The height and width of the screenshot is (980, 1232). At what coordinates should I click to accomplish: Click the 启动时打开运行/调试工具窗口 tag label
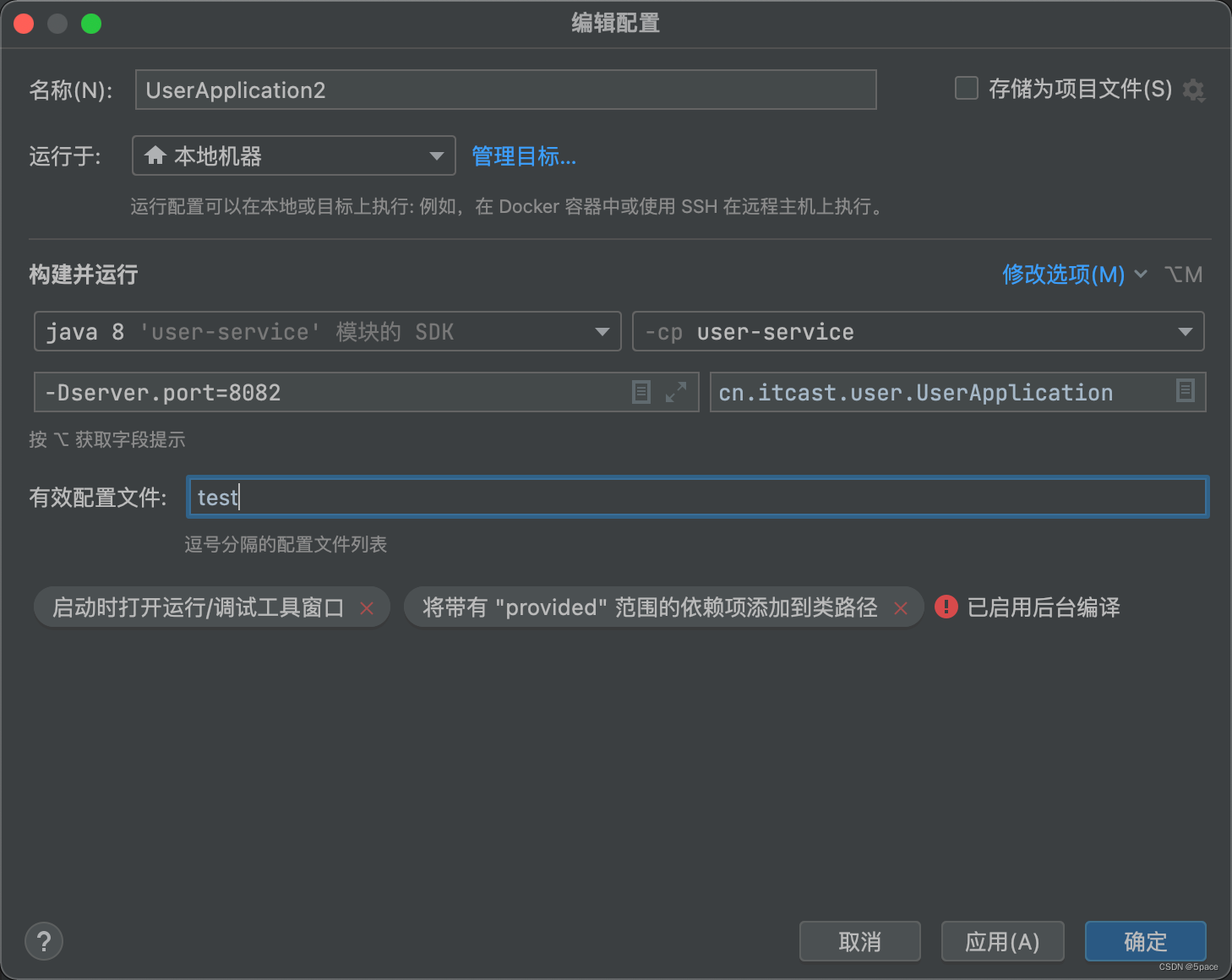[x=199, y=607]
